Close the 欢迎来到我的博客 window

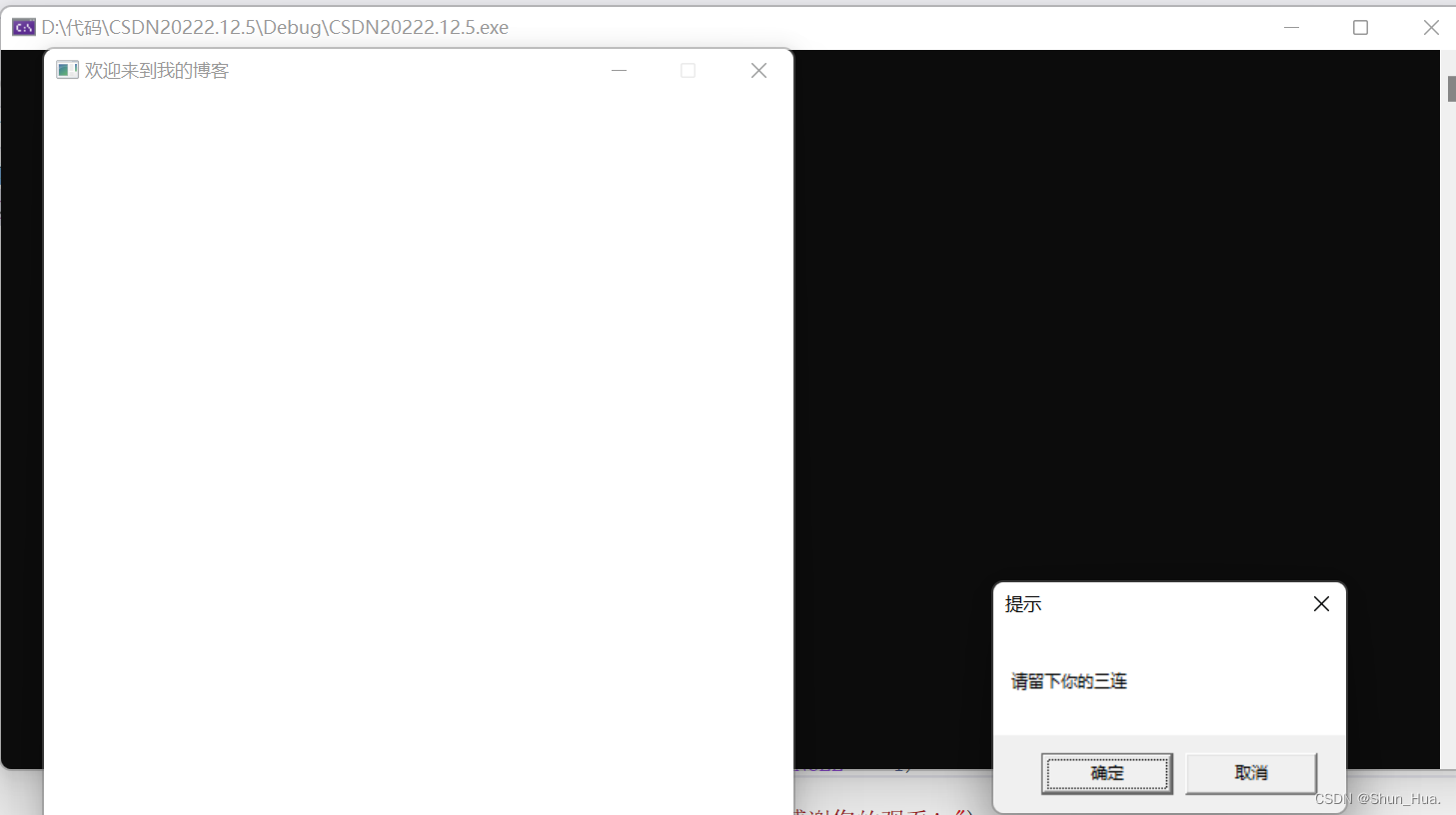[758, 70]
